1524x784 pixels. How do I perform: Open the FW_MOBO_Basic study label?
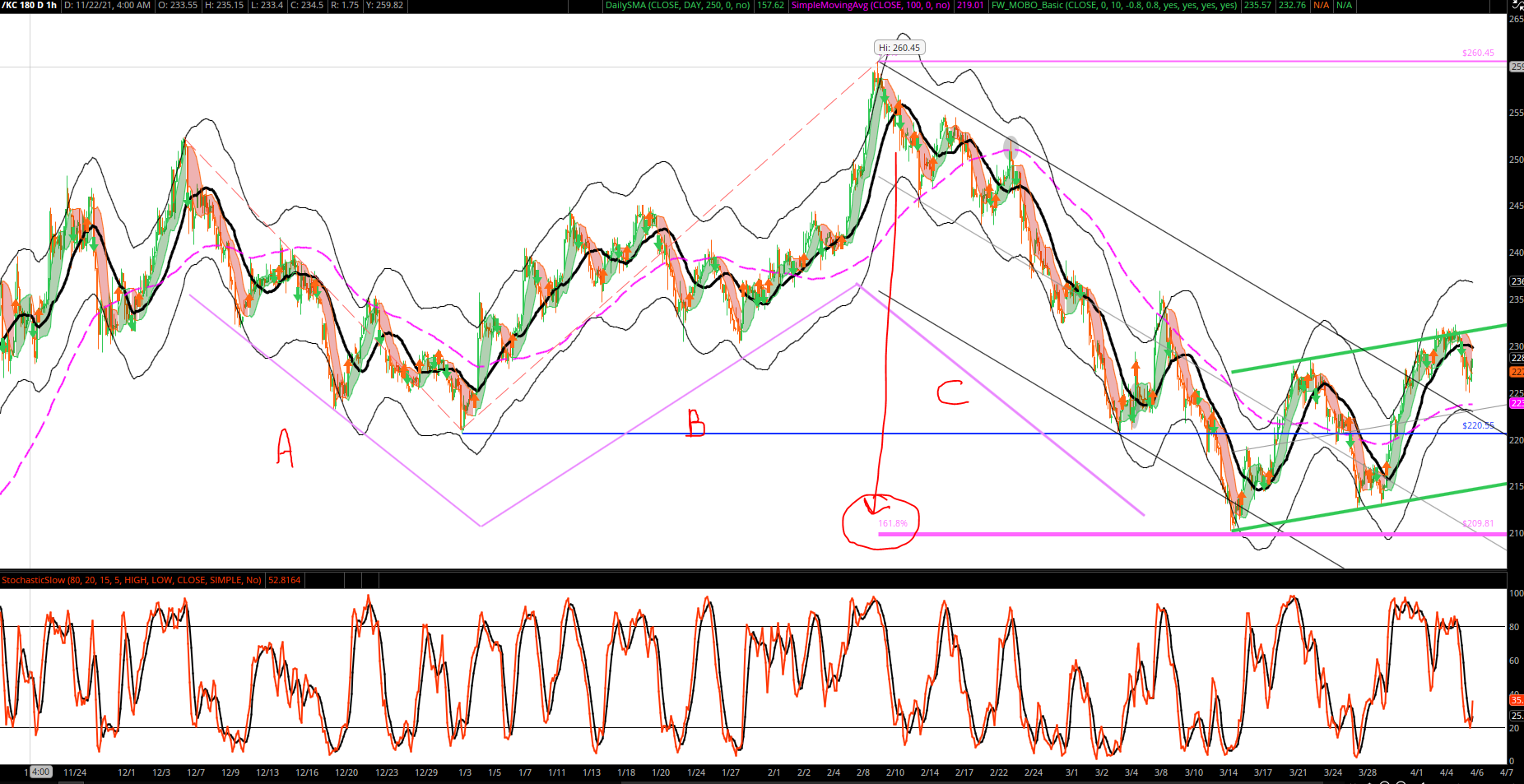[1114, 5]
